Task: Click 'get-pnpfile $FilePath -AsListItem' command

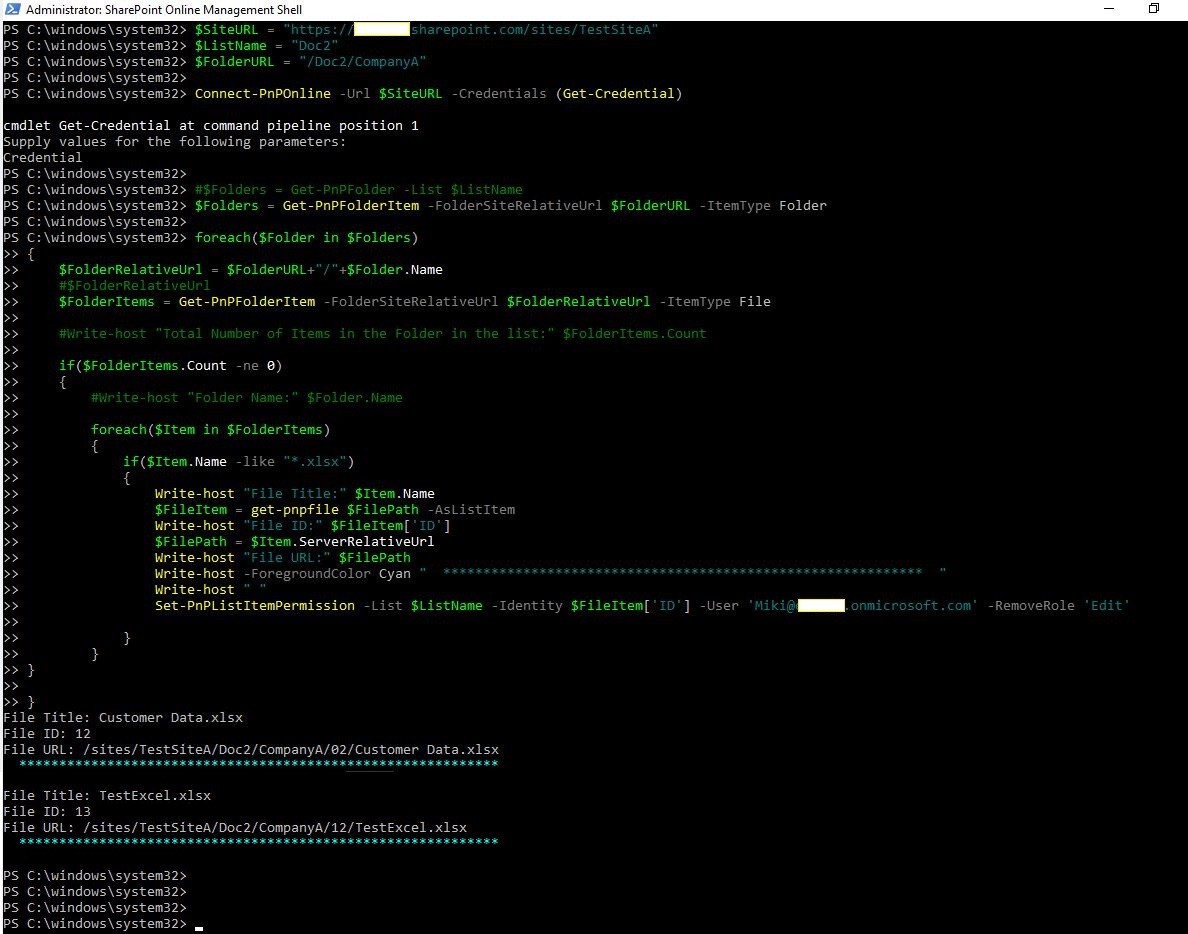Action: point(383,510)
